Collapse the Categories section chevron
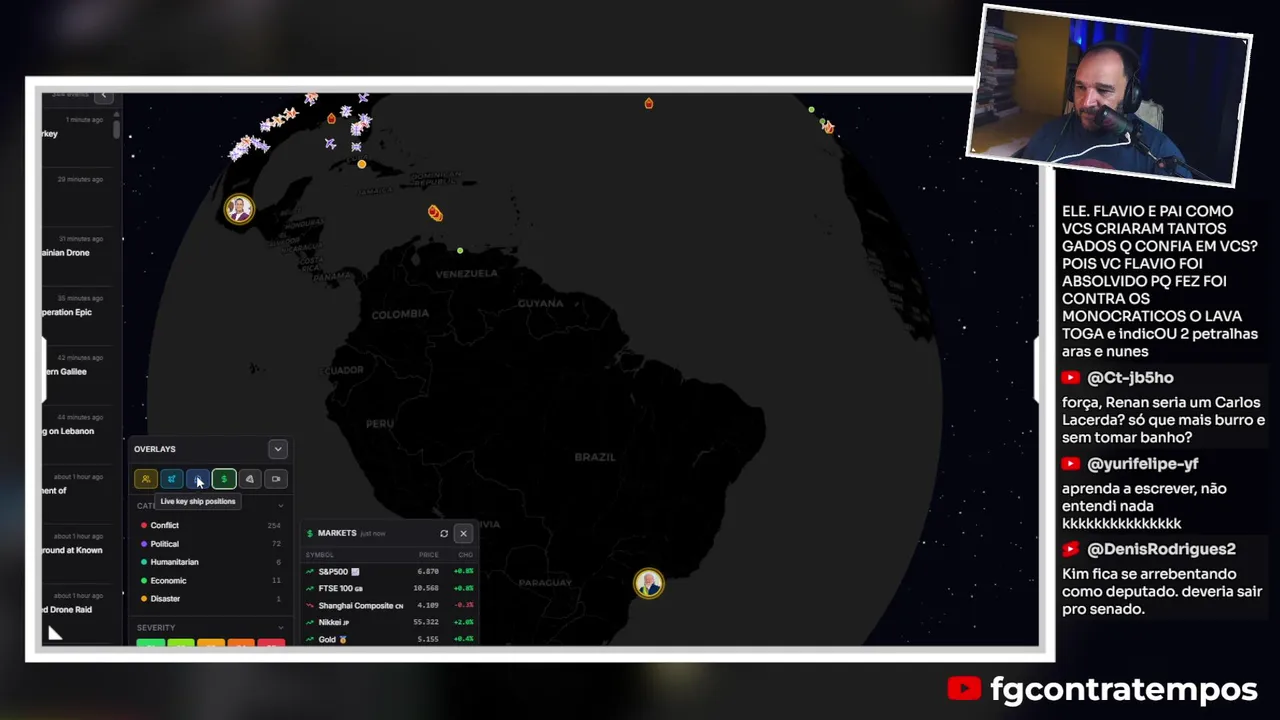1280x720 pixels. coord(280,506)
